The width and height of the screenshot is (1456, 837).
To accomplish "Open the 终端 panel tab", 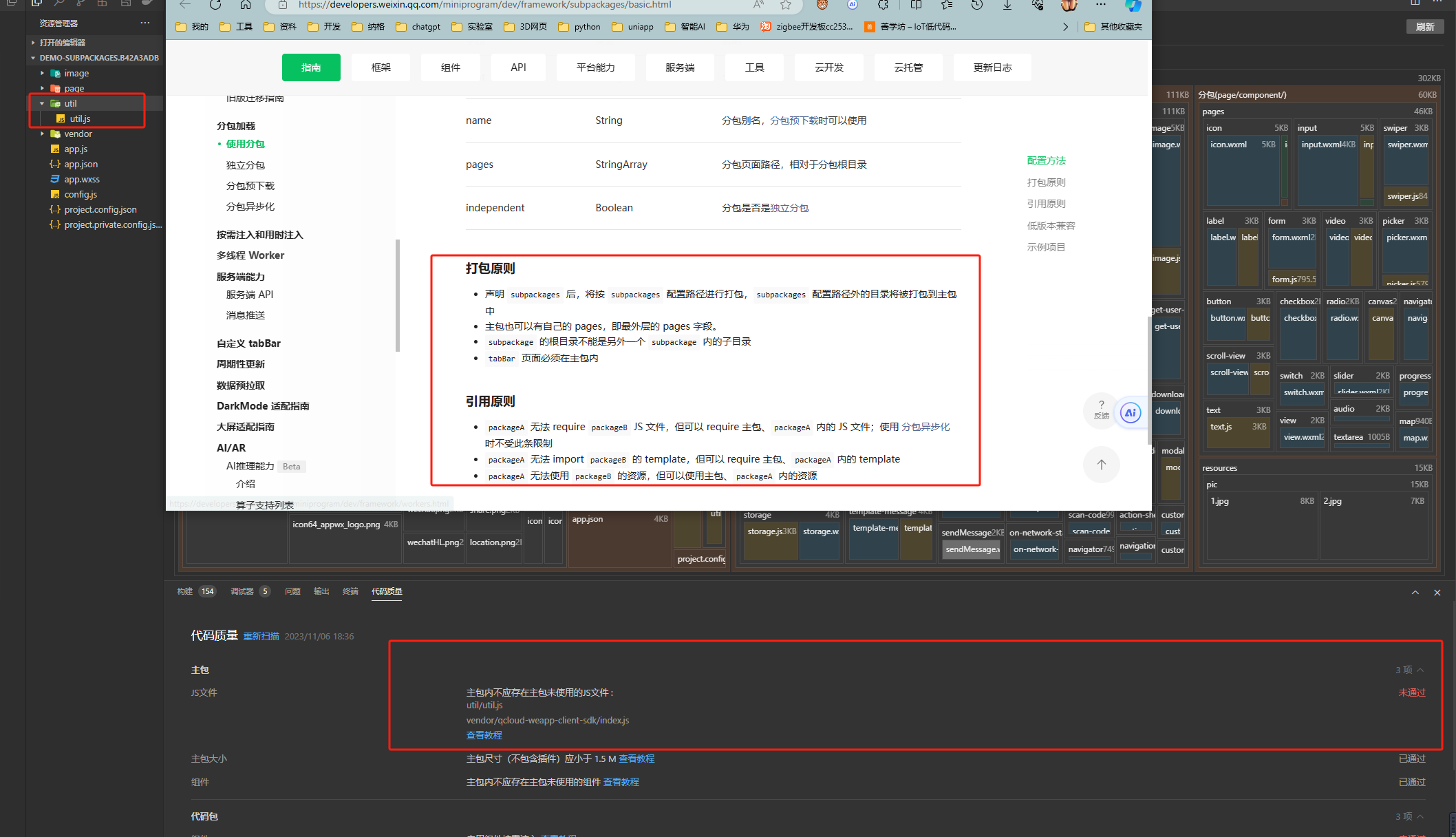I will click(x=350, y=591).
